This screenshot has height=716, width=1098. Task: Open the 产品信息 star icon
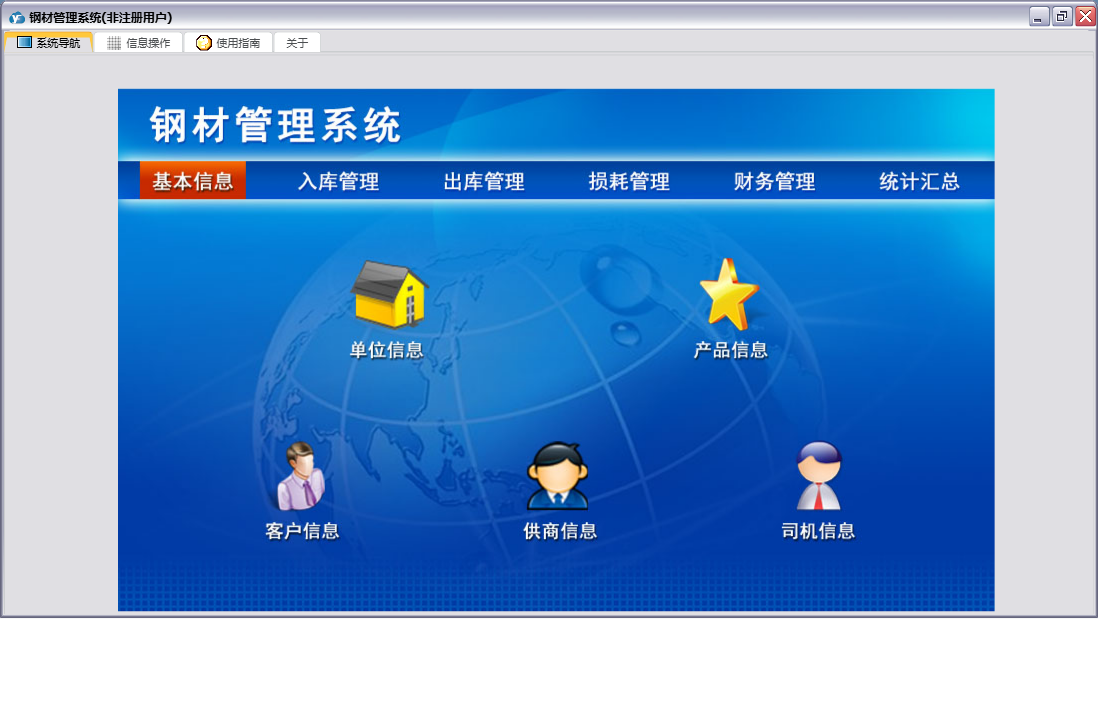[729, 294]
